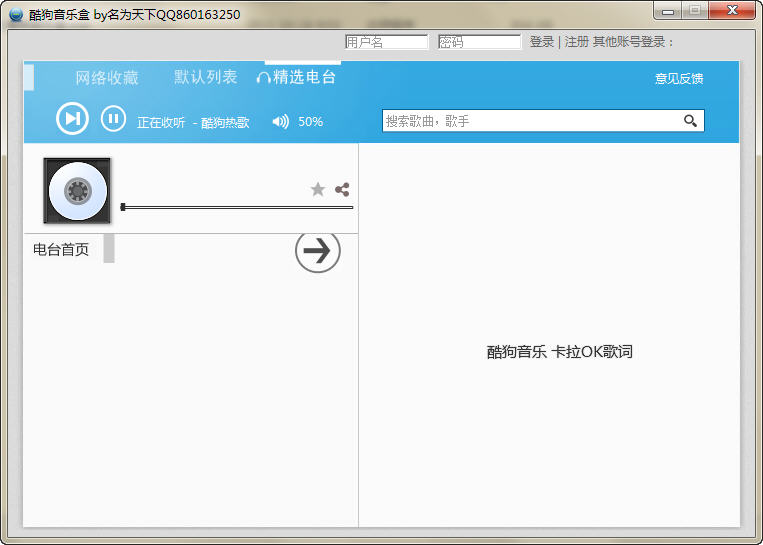Click the 搜索歌曲，歌手 search box
The image size is (763, 545).
tap(543, 121)
